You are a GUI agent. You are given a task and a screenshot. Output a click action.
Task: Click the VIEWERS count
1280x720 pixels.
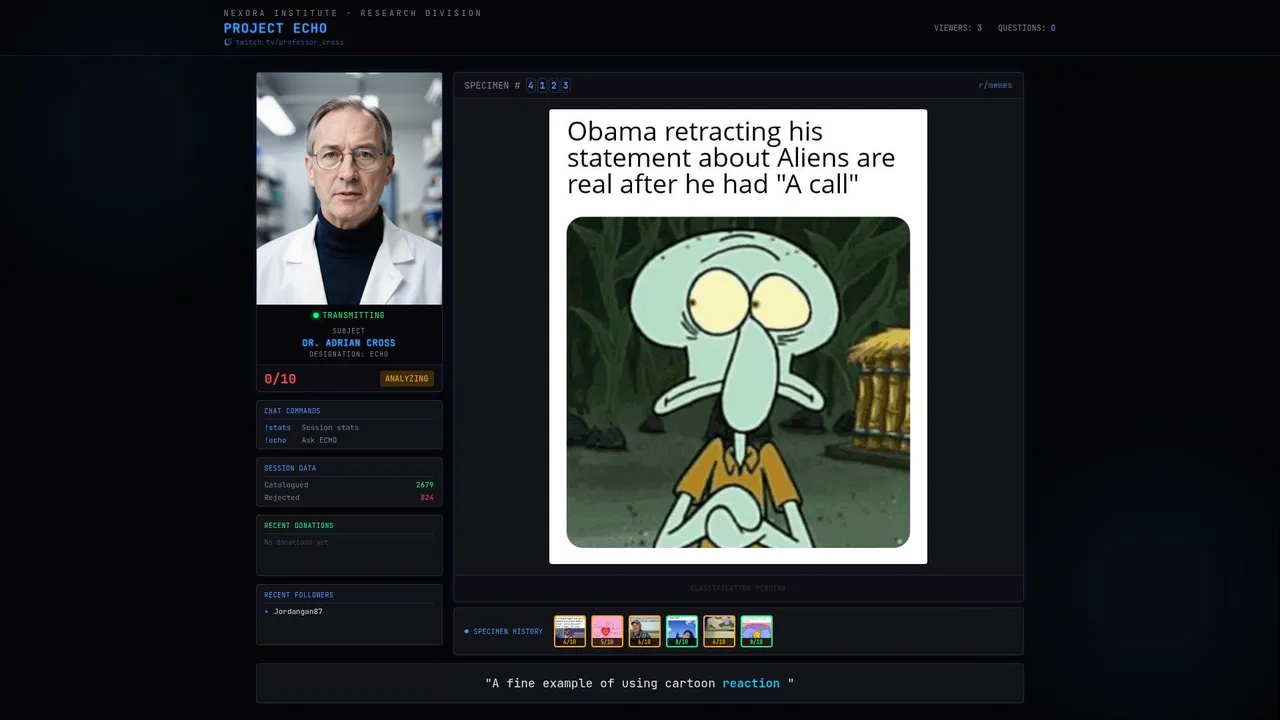tap(958, 28)
